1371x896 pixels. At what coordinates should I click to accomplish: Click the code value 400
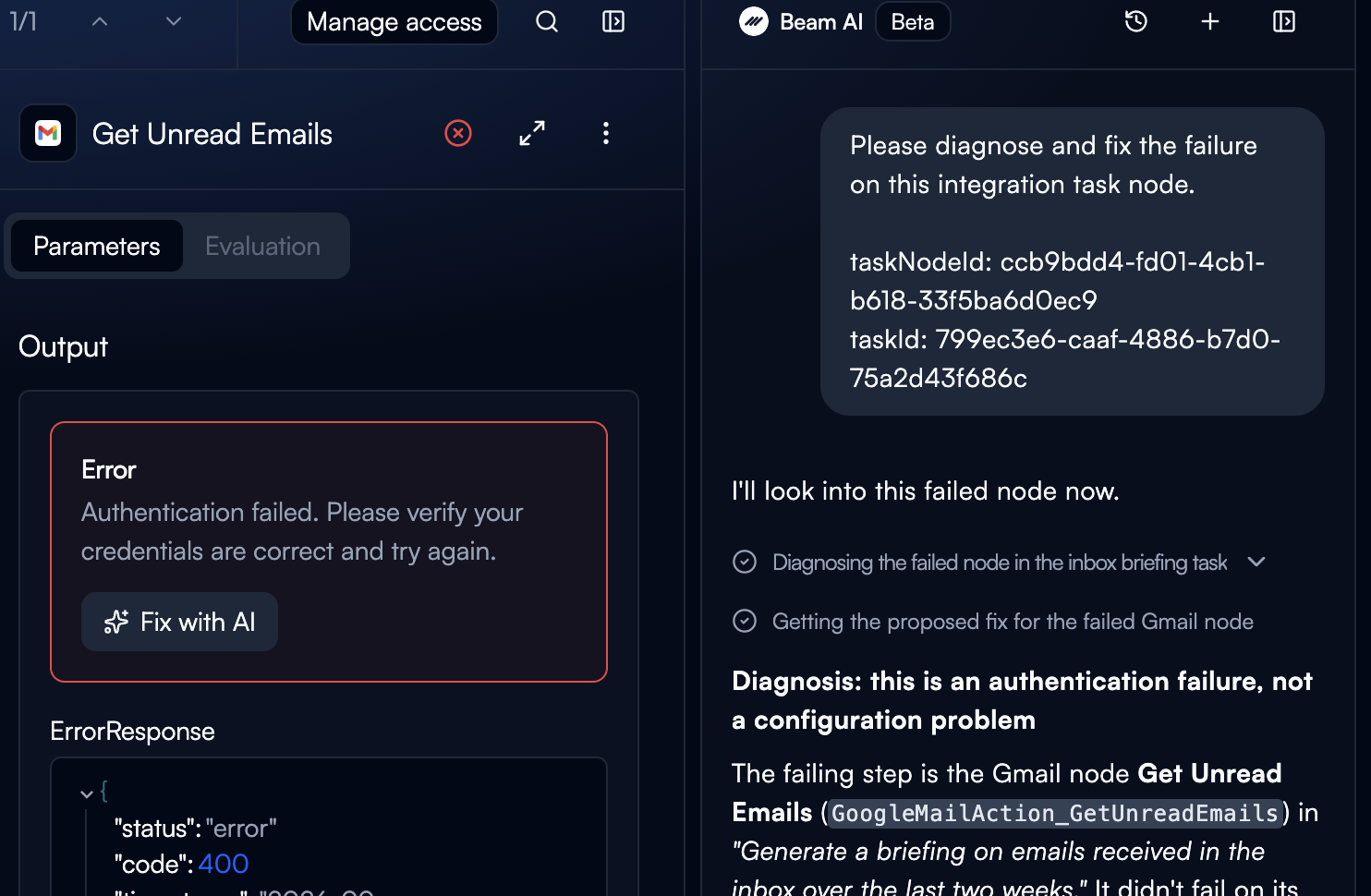tap(224, 864)
